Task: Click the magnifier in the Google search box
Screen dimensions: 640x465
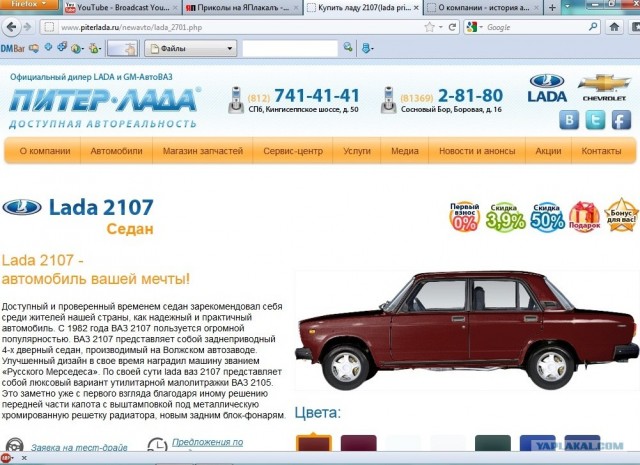Action: point(593,27)
